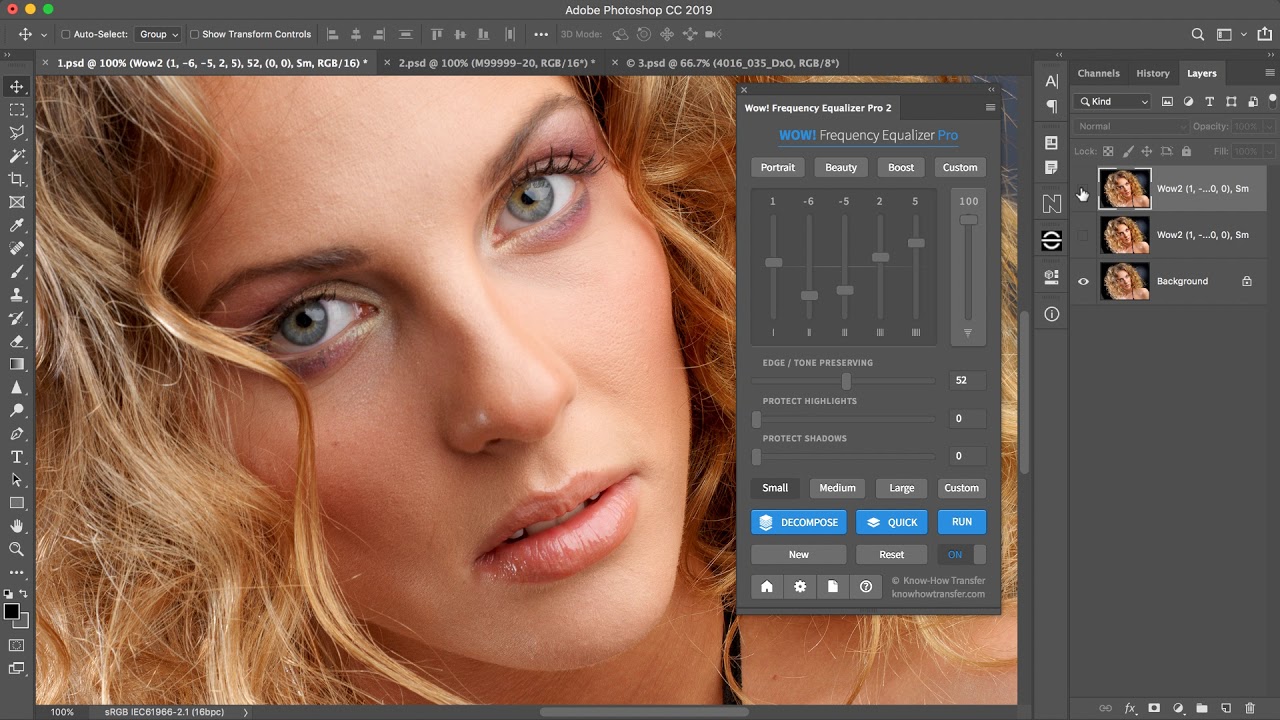Screen dimensions: 1280x720
Task: Switch to the 2.psd document tab
Action: click(x=497, y=63)
